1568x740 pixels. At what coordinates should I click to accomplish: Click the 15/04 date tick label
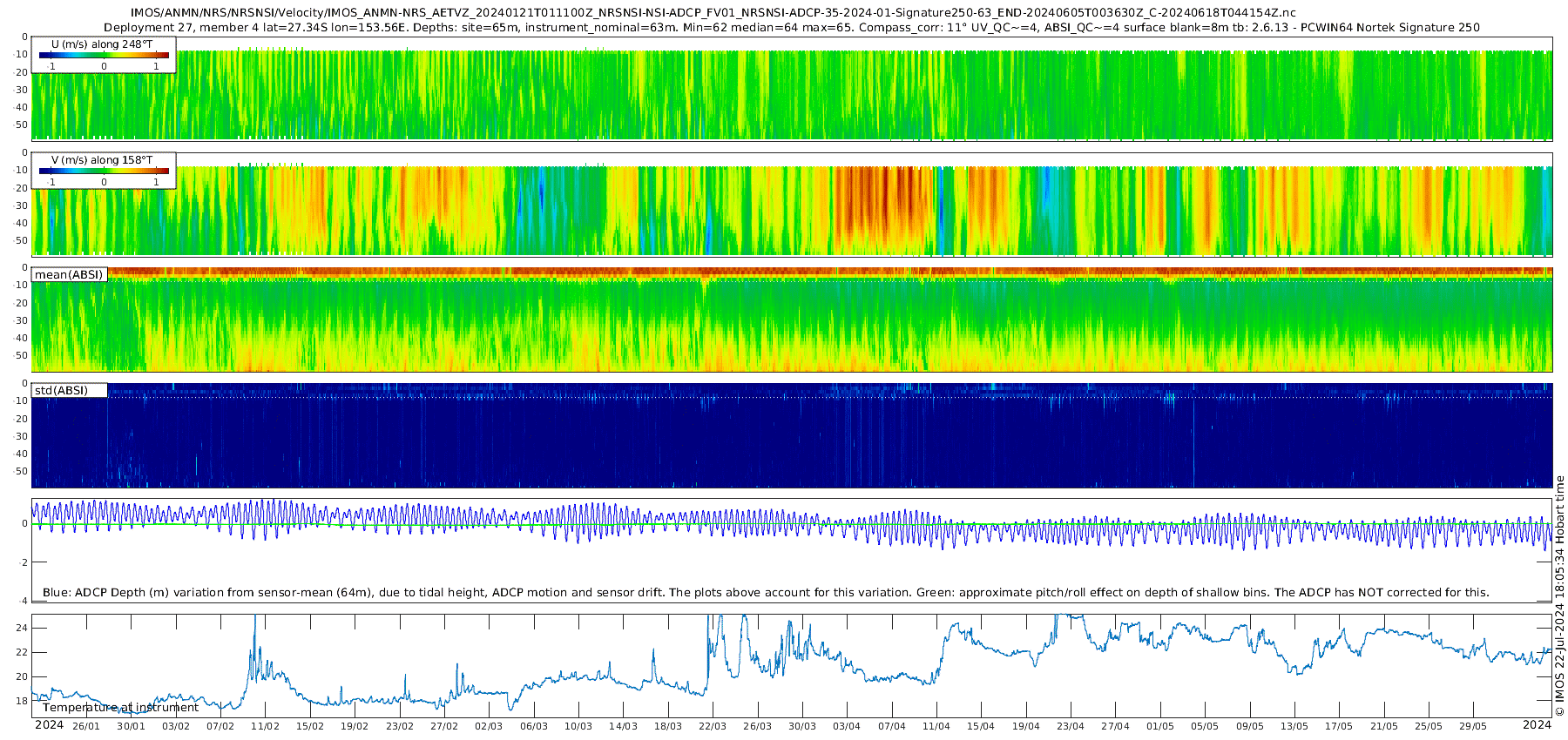click(x=981, y=726)
